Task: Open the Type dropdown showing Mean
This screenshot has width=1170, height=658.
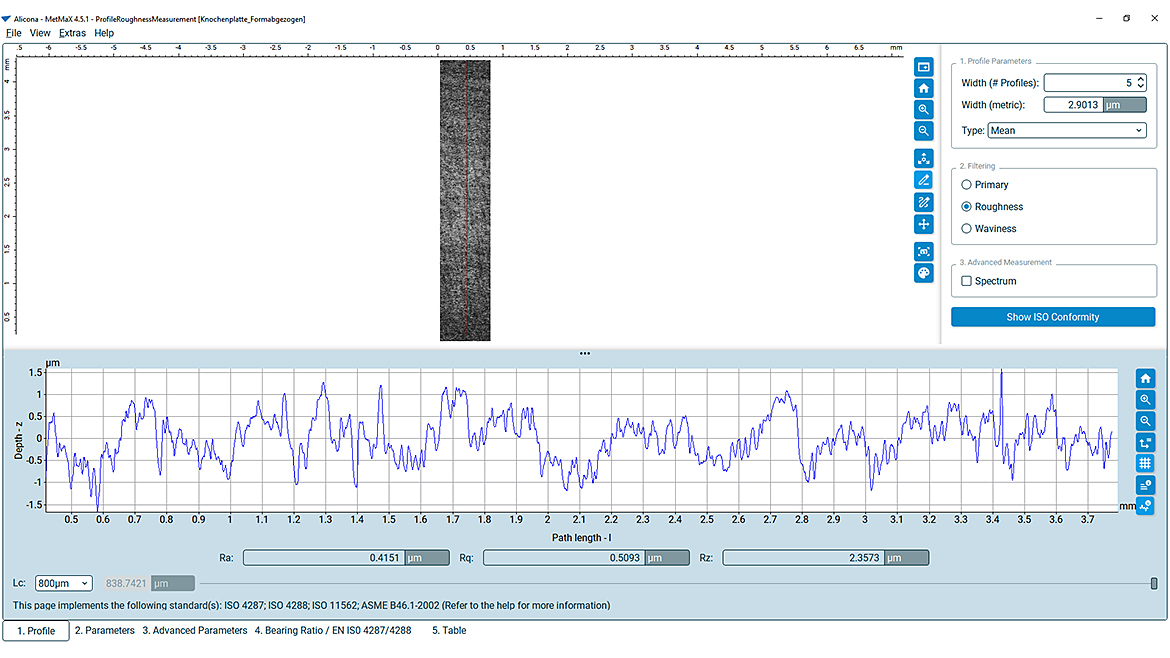Action: point(1067,131)
